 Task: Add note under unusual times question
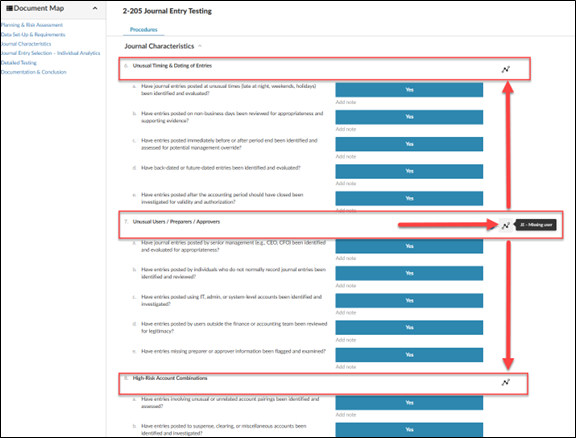pyautogui.click(x=346, y=102)
